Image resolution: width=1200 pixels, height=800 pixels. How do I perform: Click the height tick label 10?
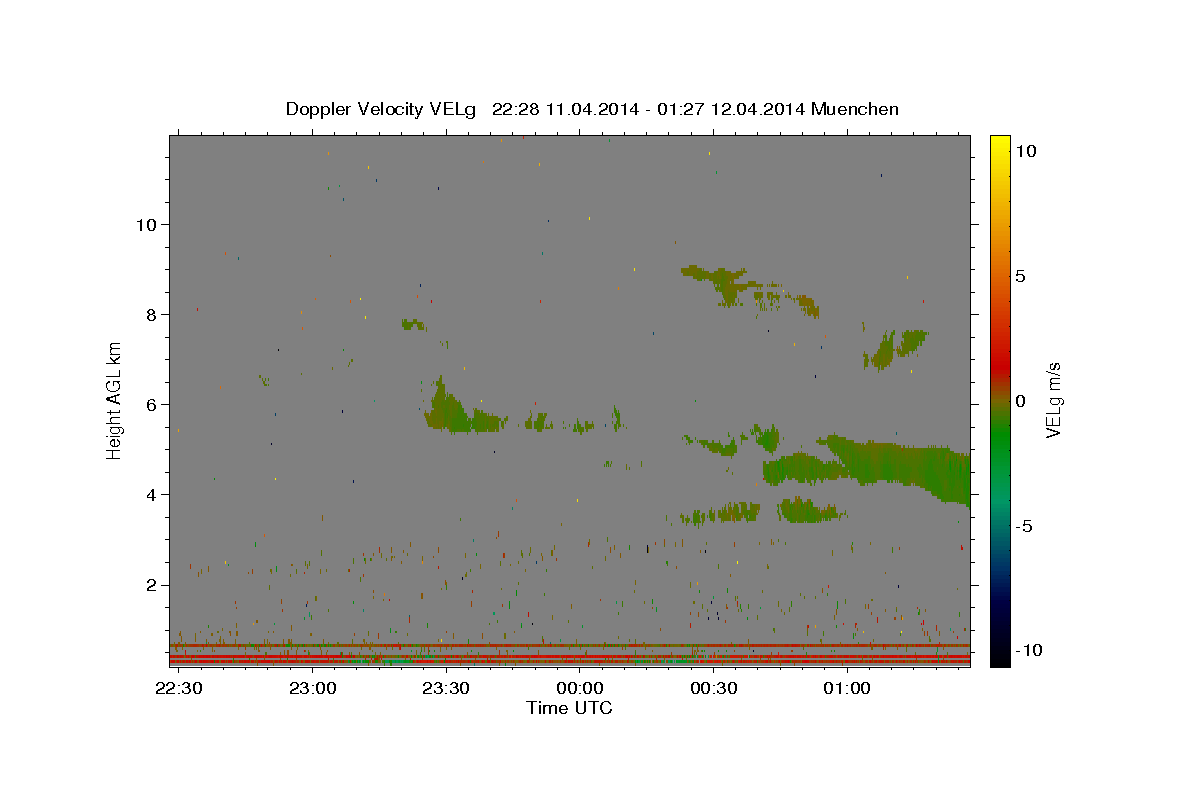point(146,224)
